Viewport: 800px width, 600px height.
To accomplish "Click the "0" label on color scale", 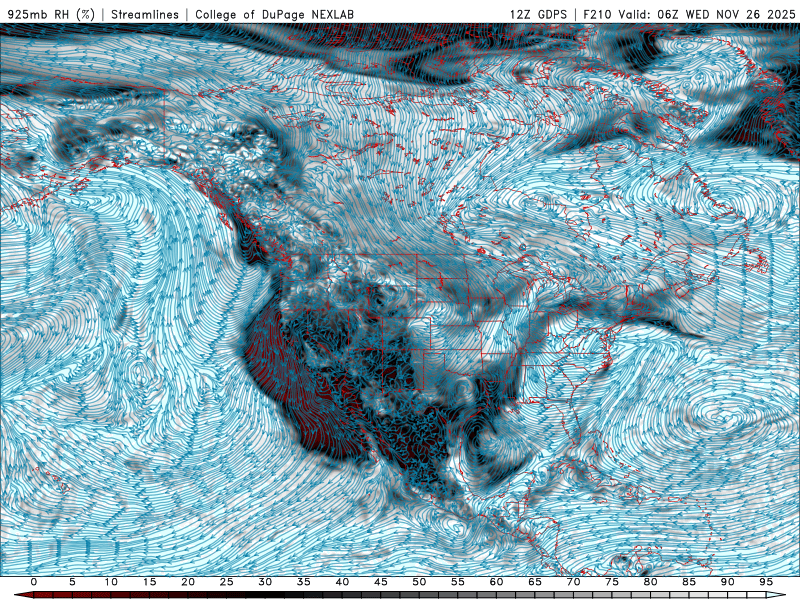I will pyautogui.click(x=34, y=582).
